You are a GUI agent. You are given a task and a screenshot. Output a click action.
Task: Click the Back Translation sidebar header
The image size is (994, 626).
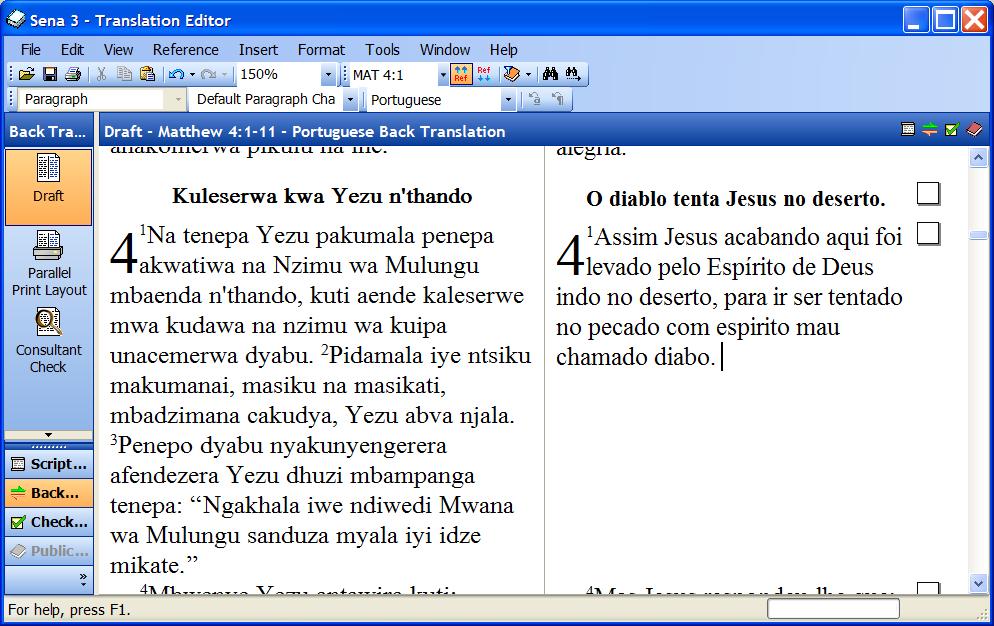[48, 131]
